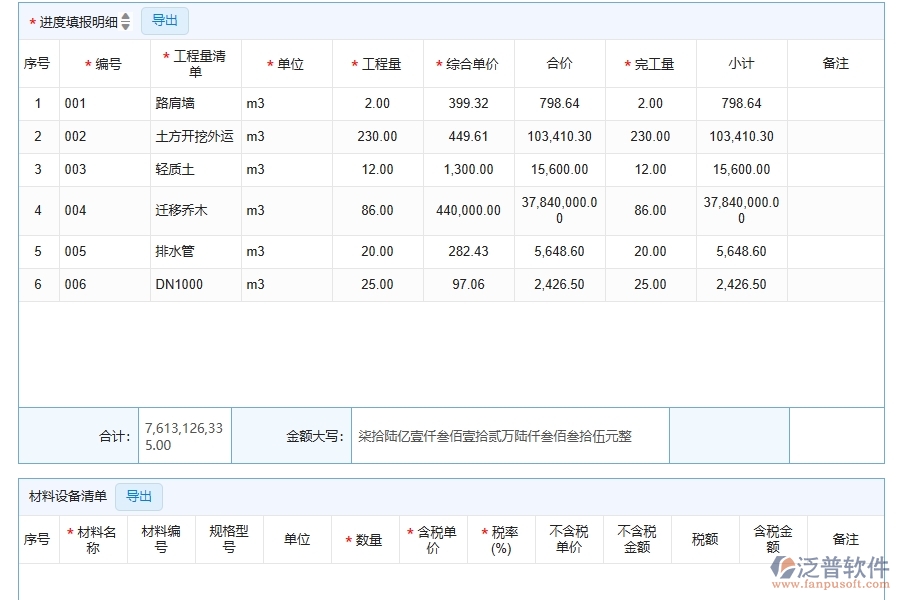900x600 pixels.
Task: Click the 完工量 column header
Action: (x=650, y=63)
